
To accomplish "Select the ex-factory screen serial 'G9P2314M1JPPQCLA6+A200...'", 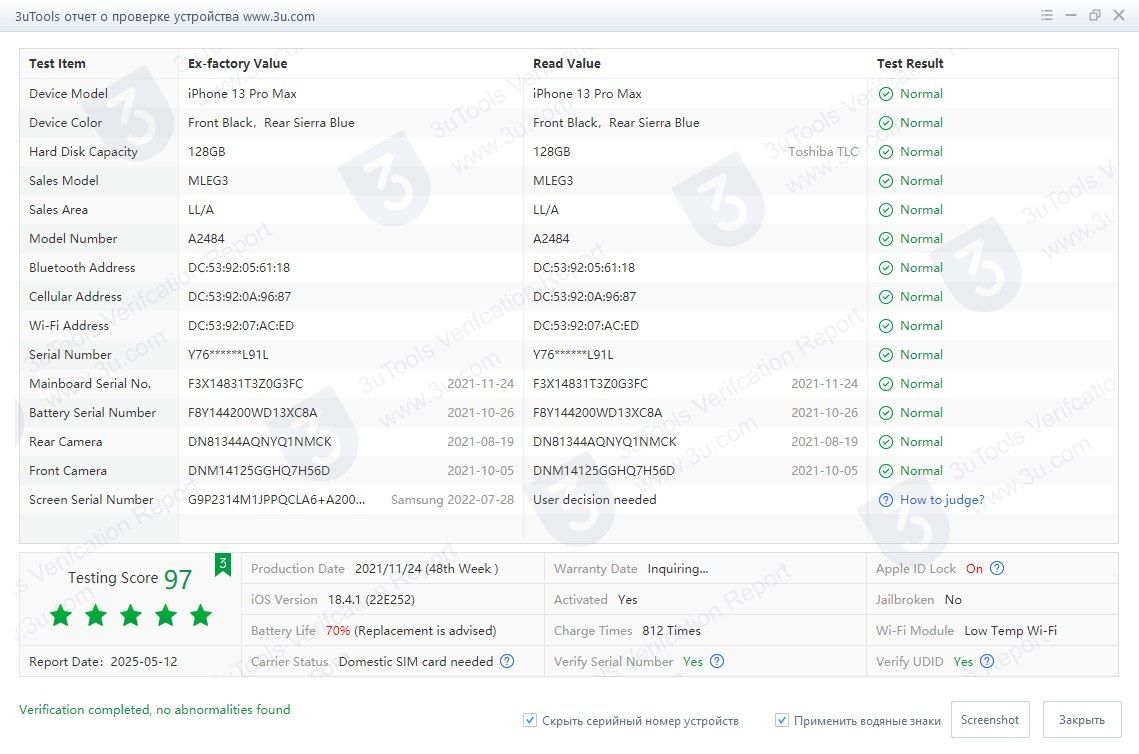I will click(277, 500).
